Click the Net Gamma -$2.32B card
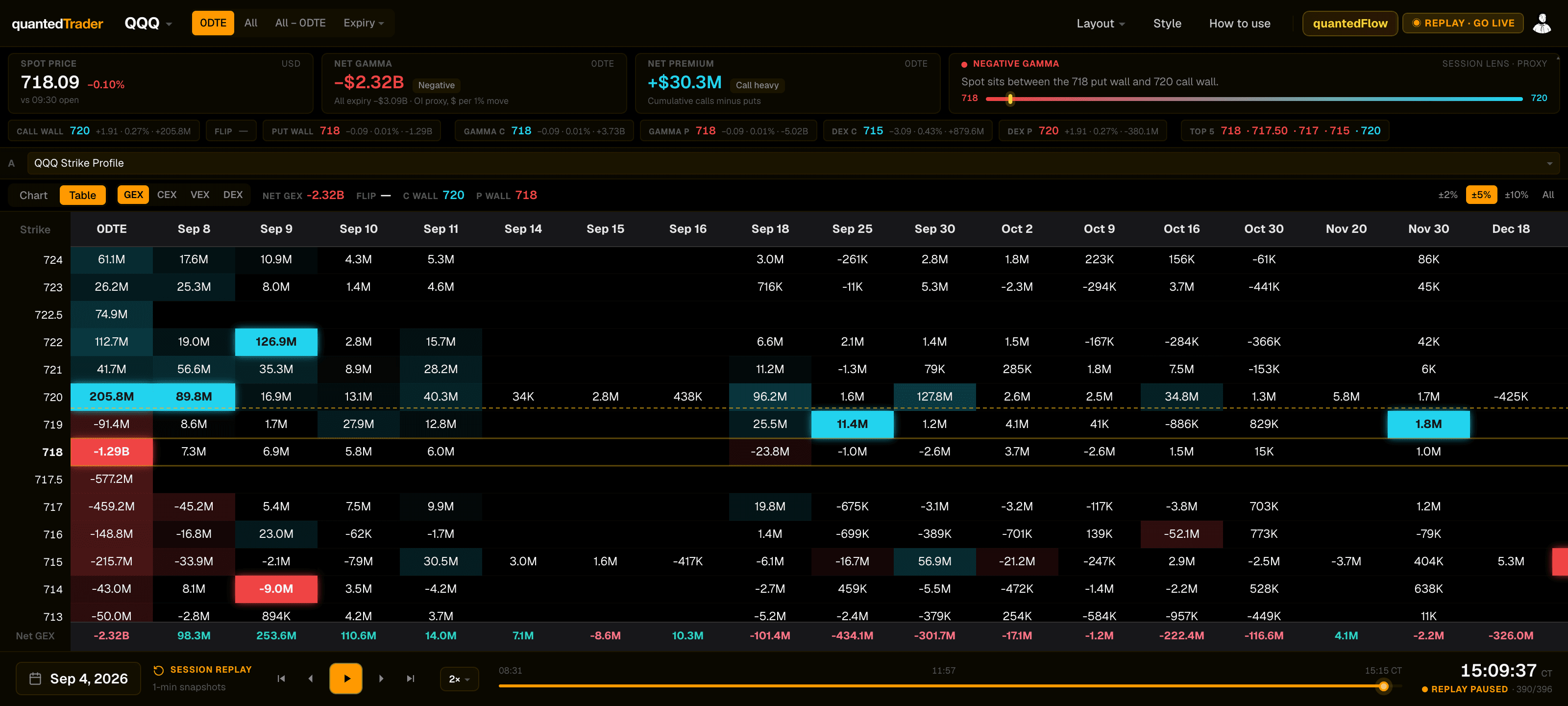1568x706 pixels. point(474,83)
